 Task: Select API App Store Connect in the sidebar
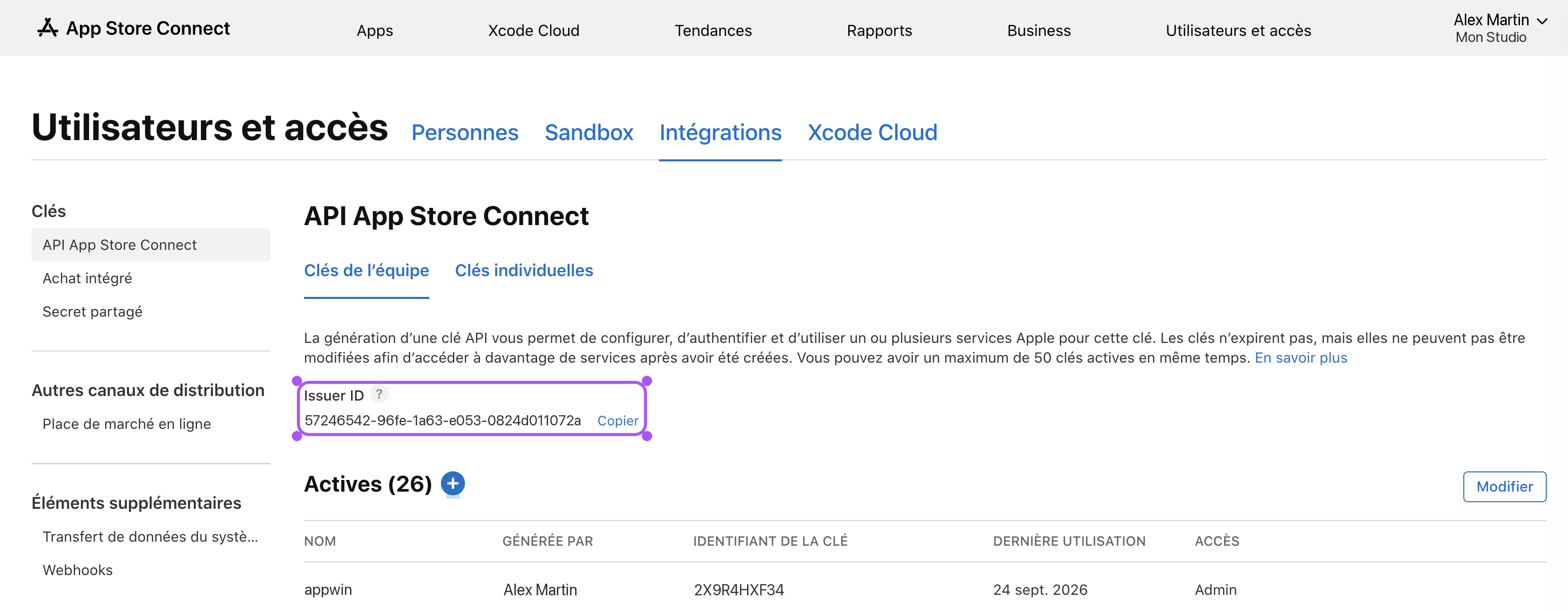click(151, 245)
